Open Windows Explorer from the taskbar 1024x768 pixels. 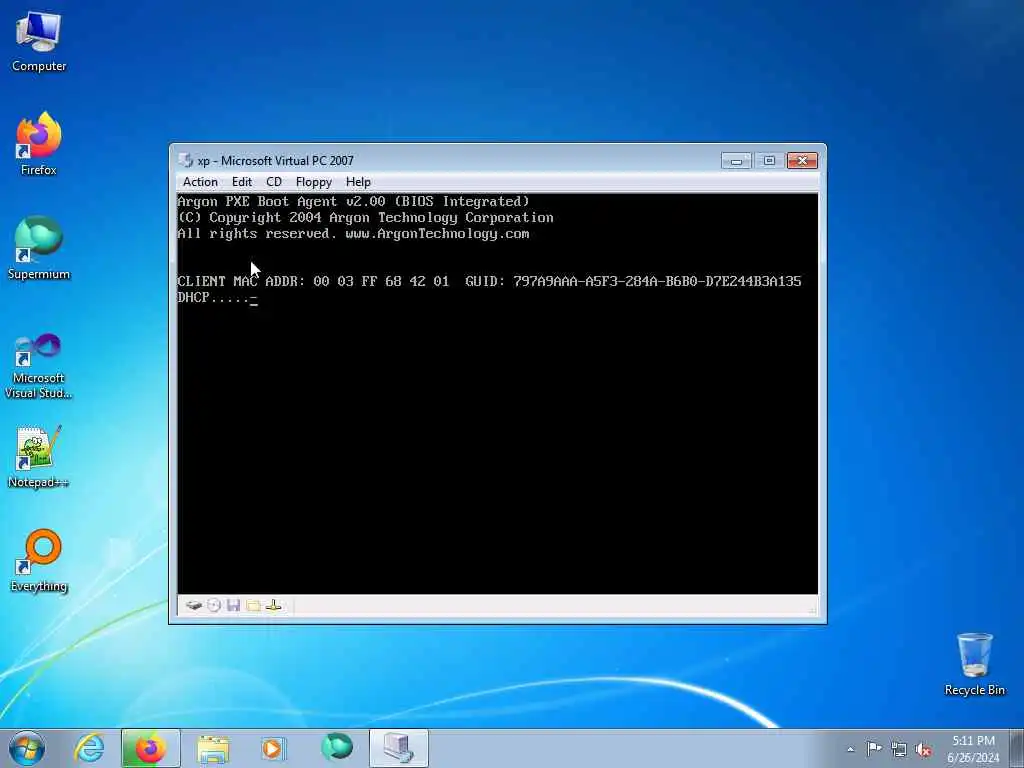213,748
